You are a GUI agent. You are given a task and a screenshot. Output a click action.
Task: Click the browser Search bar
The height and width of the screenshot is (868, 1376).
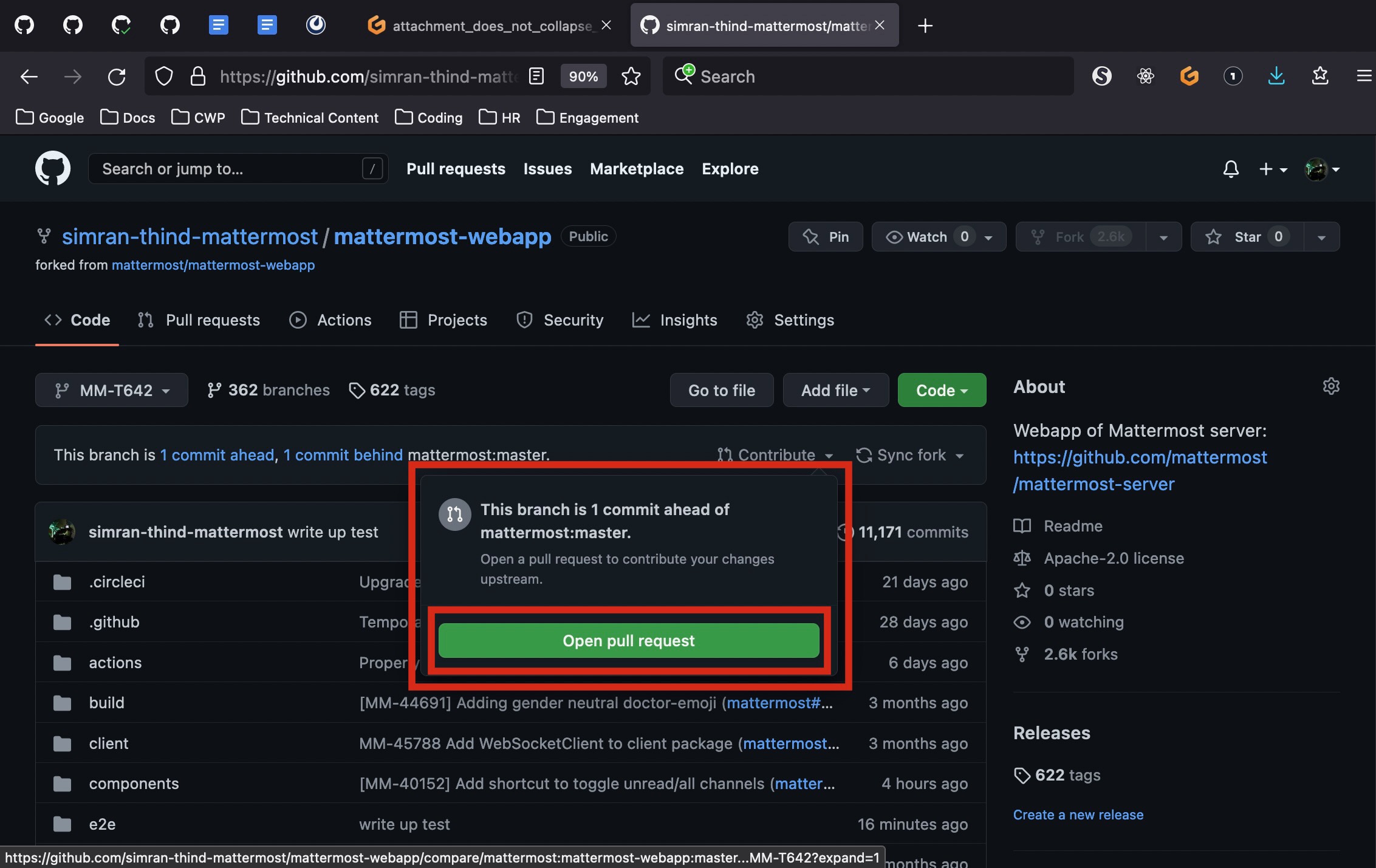[868, 77]
